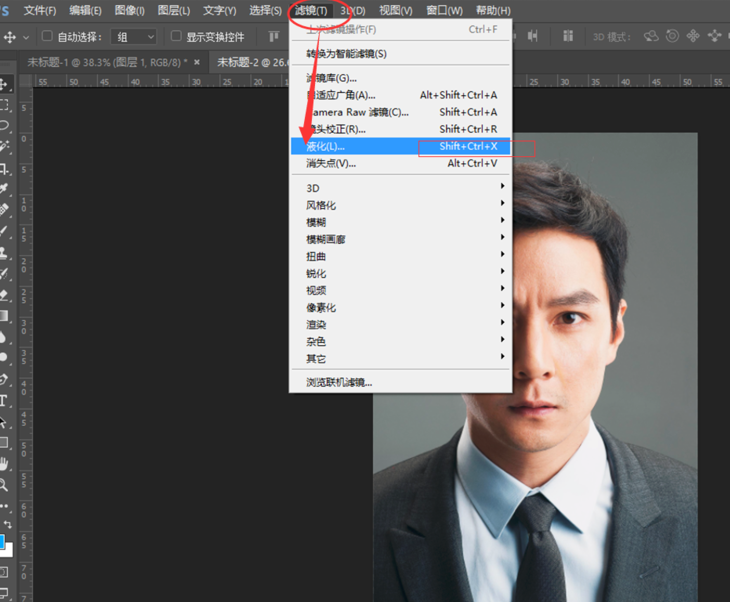Toggle the 显示变换控件 checkbox
This screenshot has width=730, height=602.
pyautogui.click(x=177, y=37)
